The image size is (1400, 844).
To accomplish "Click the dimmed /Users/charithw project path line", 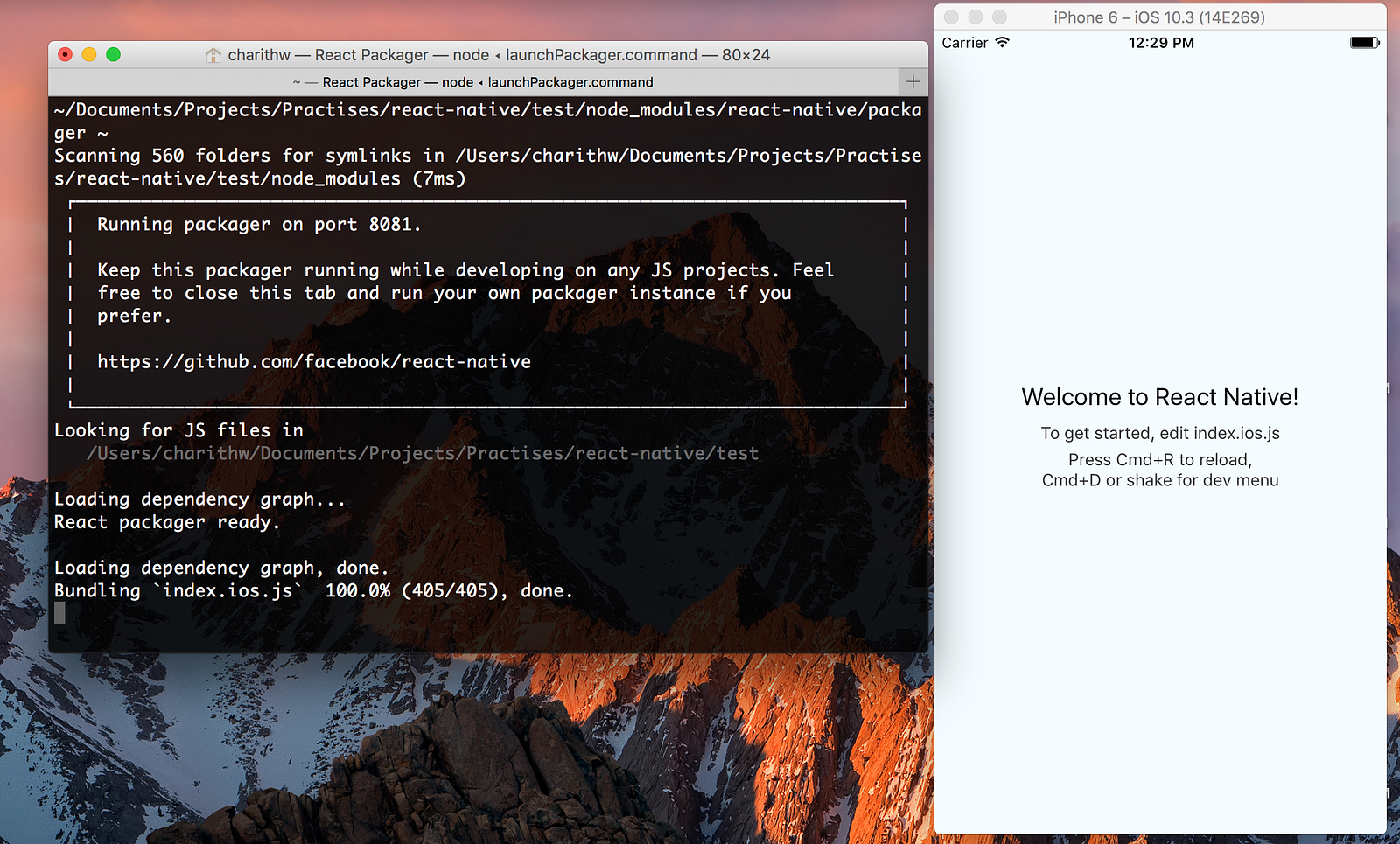I will (423, 453).
